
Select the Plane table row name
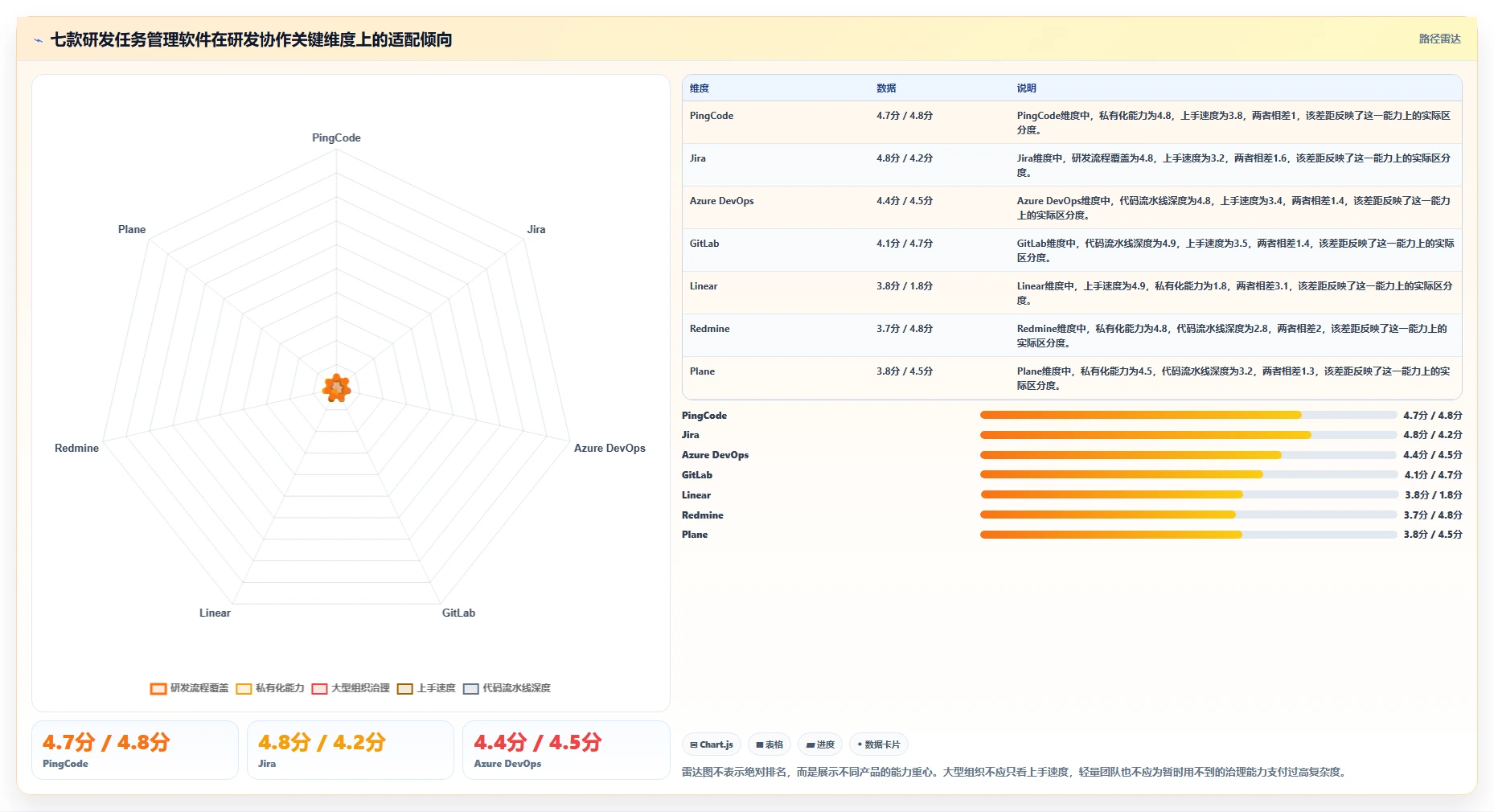702,371
